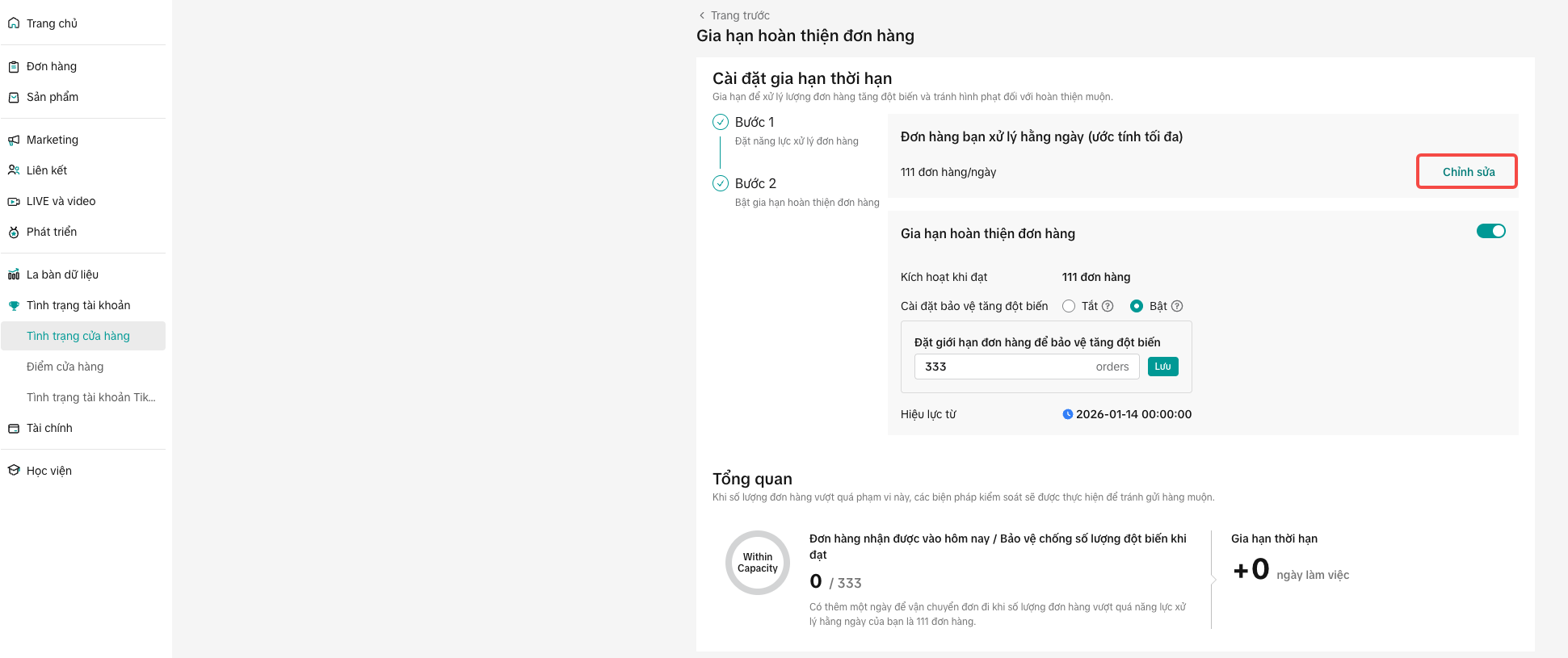Viewport: 1568px width, 658px height.
Task: Click help icon next to Tắt option
Action: pos(1108,306)
